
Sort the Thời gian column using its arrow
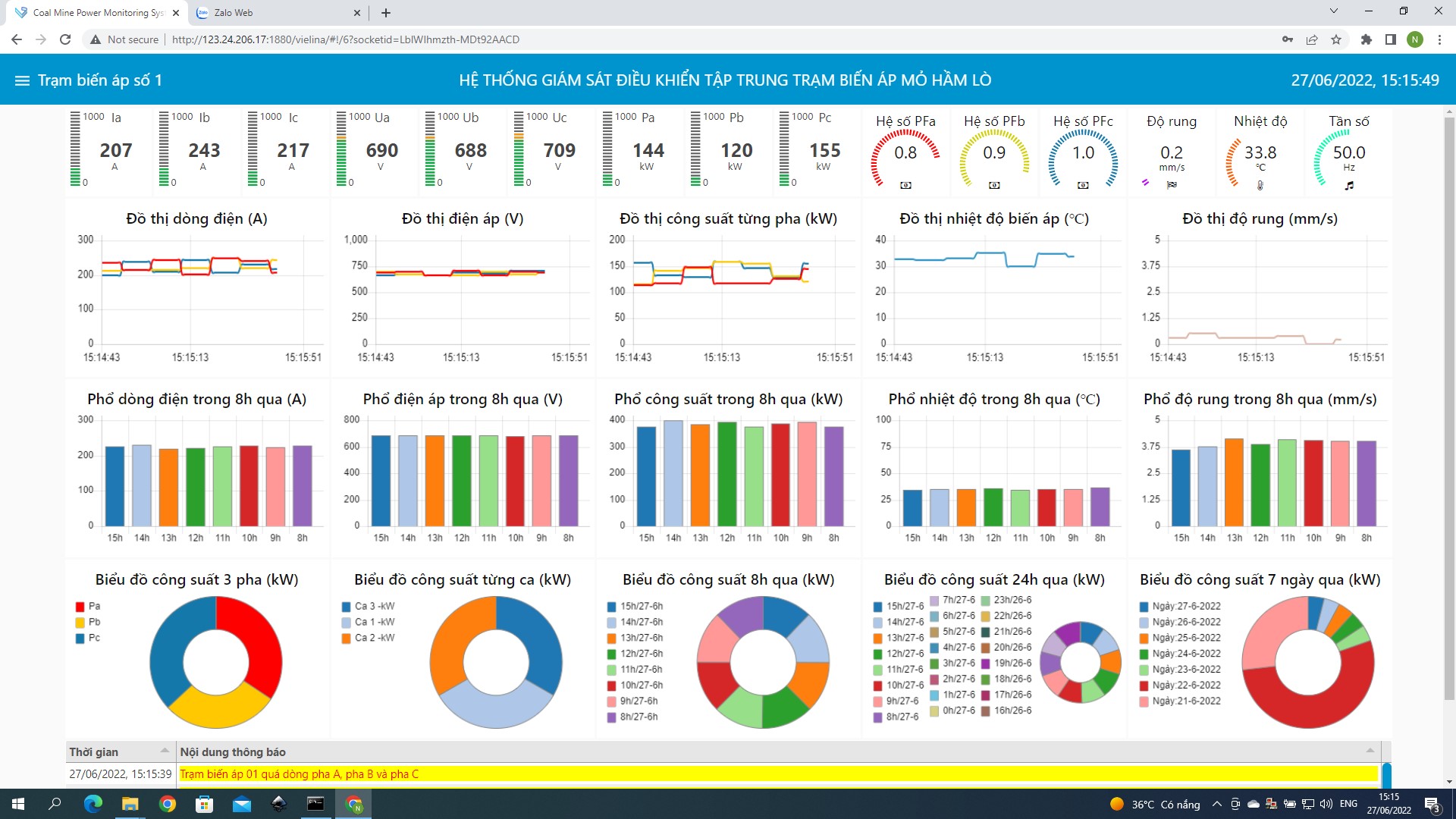(165, 751)
